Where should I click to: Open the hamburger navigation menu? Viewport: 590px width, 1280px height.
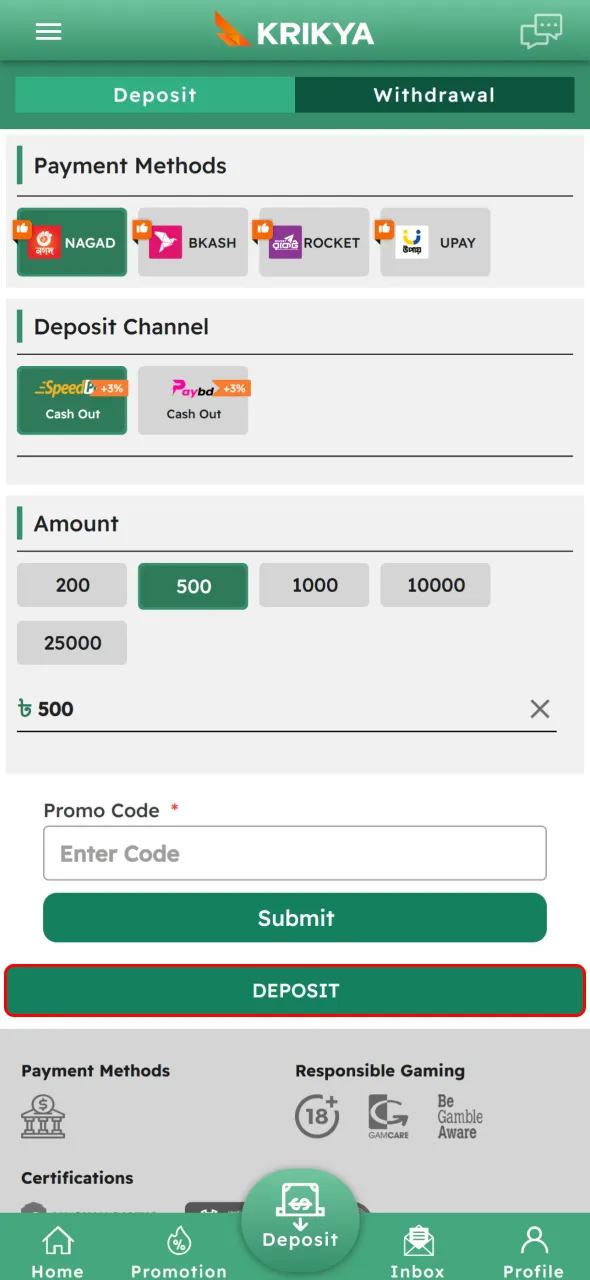click(x=48, y=31)
